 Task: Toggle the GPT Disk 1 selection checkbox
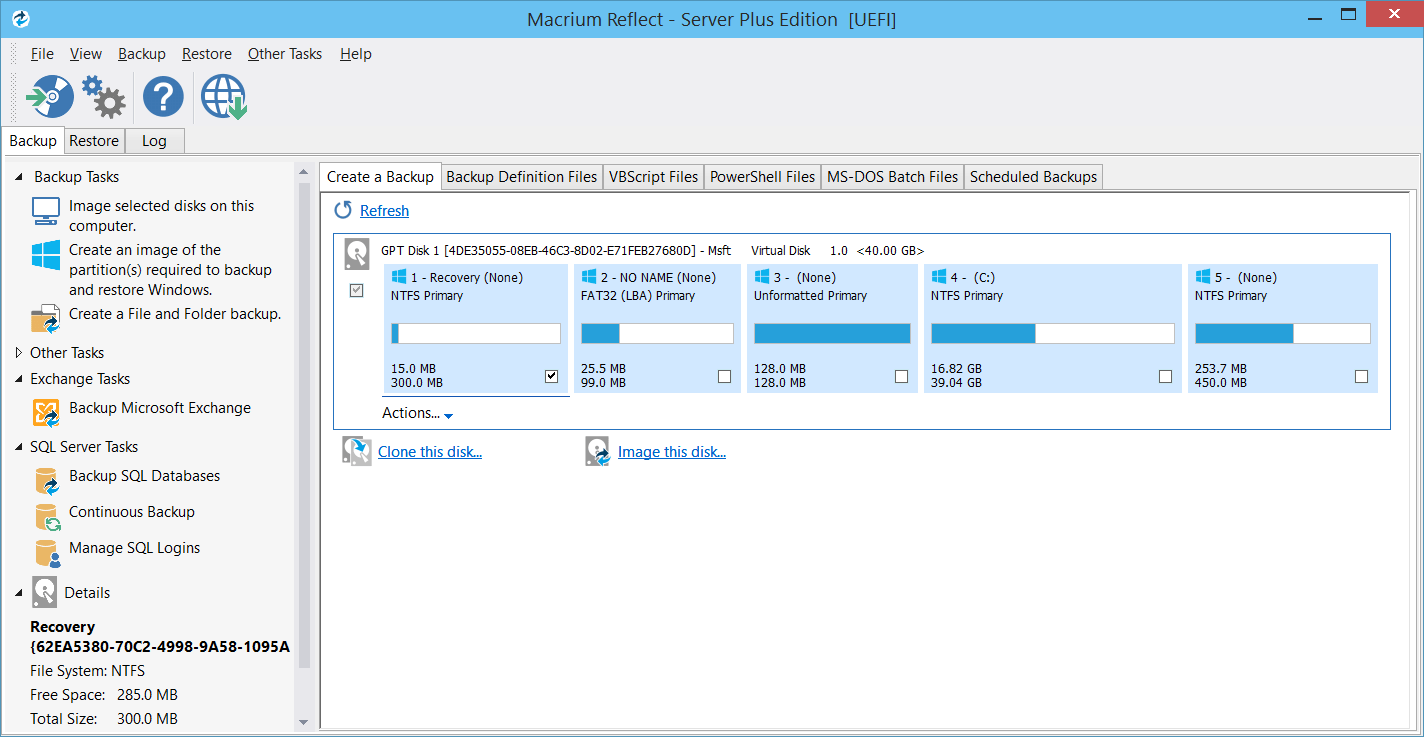click(x=356, y=290)
